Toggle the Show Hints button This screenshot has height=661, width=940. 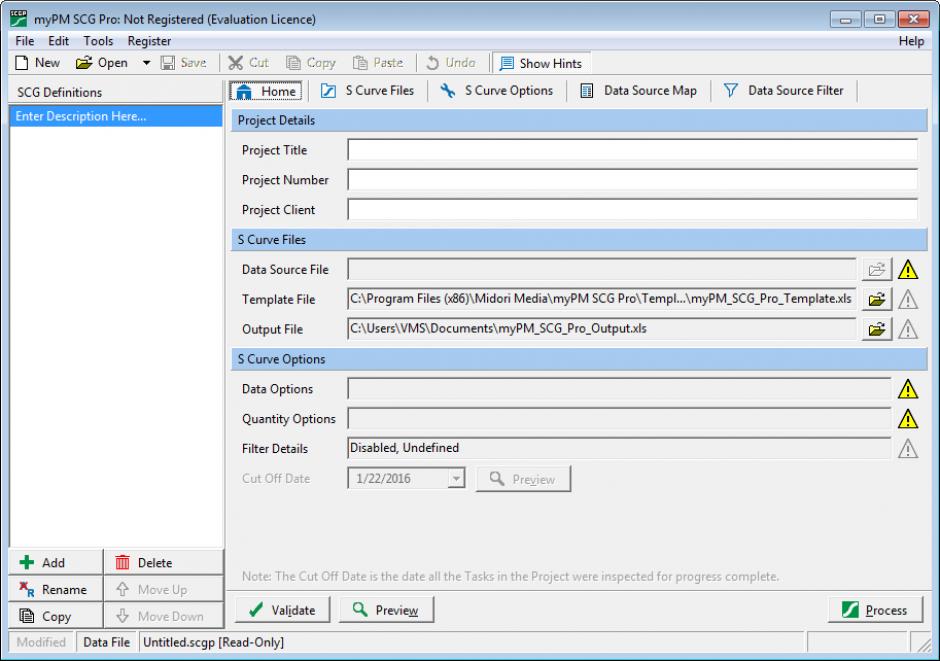[541, 63]
